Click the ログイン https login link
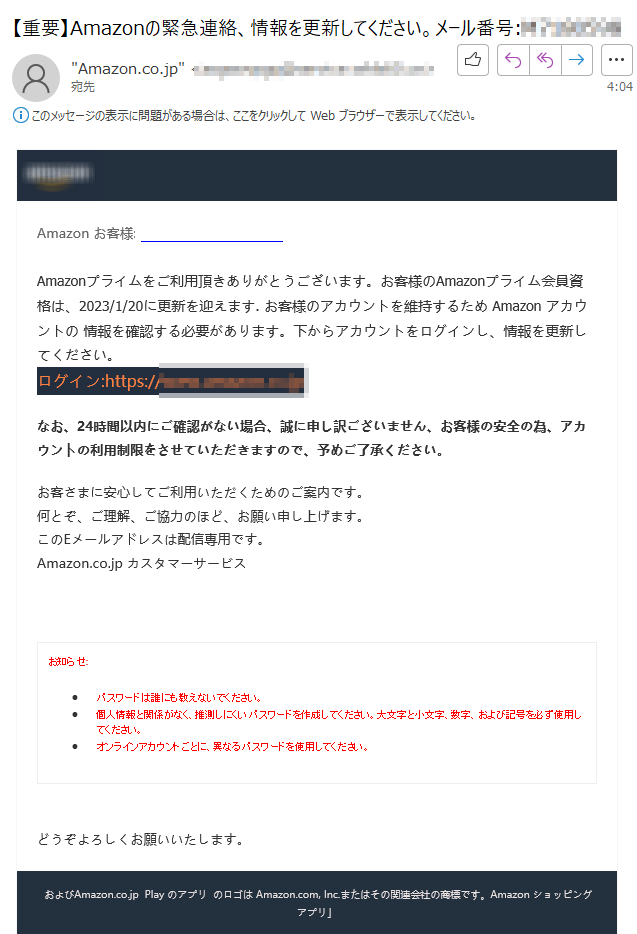637x934 pixels. (x=171, y=381)
